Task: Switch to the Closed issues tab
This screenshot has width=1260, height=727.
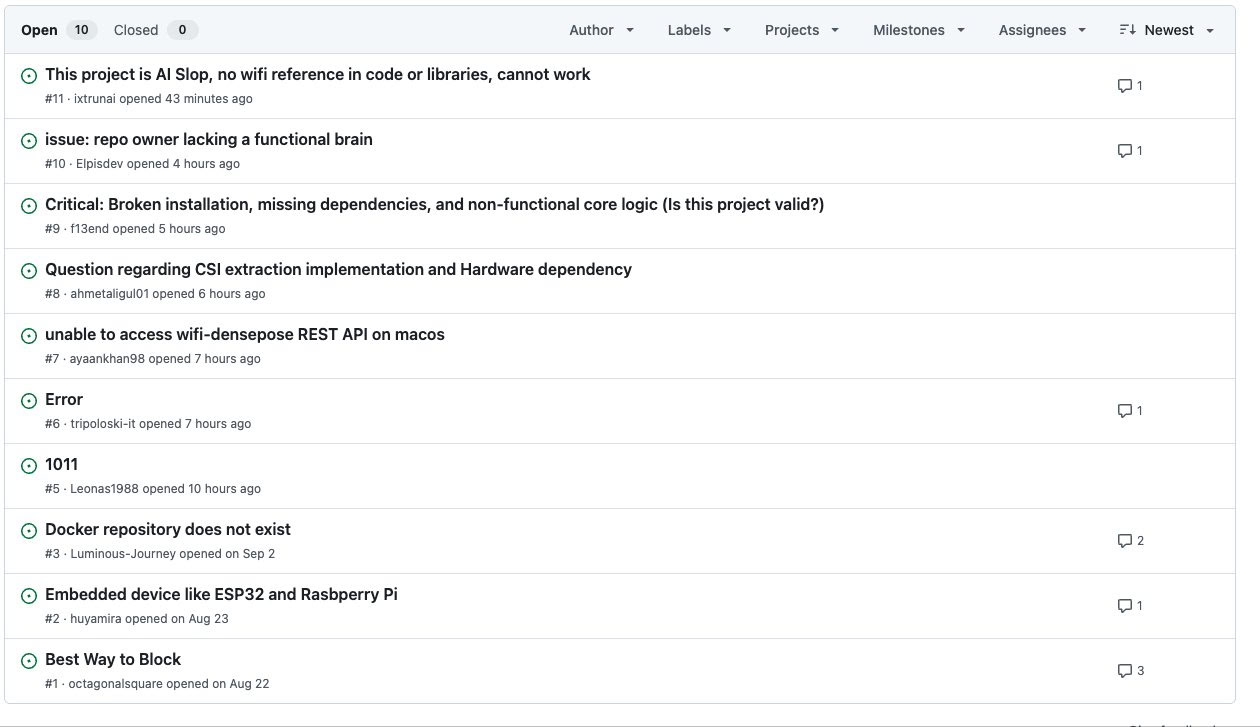Action: click(136, 30)
